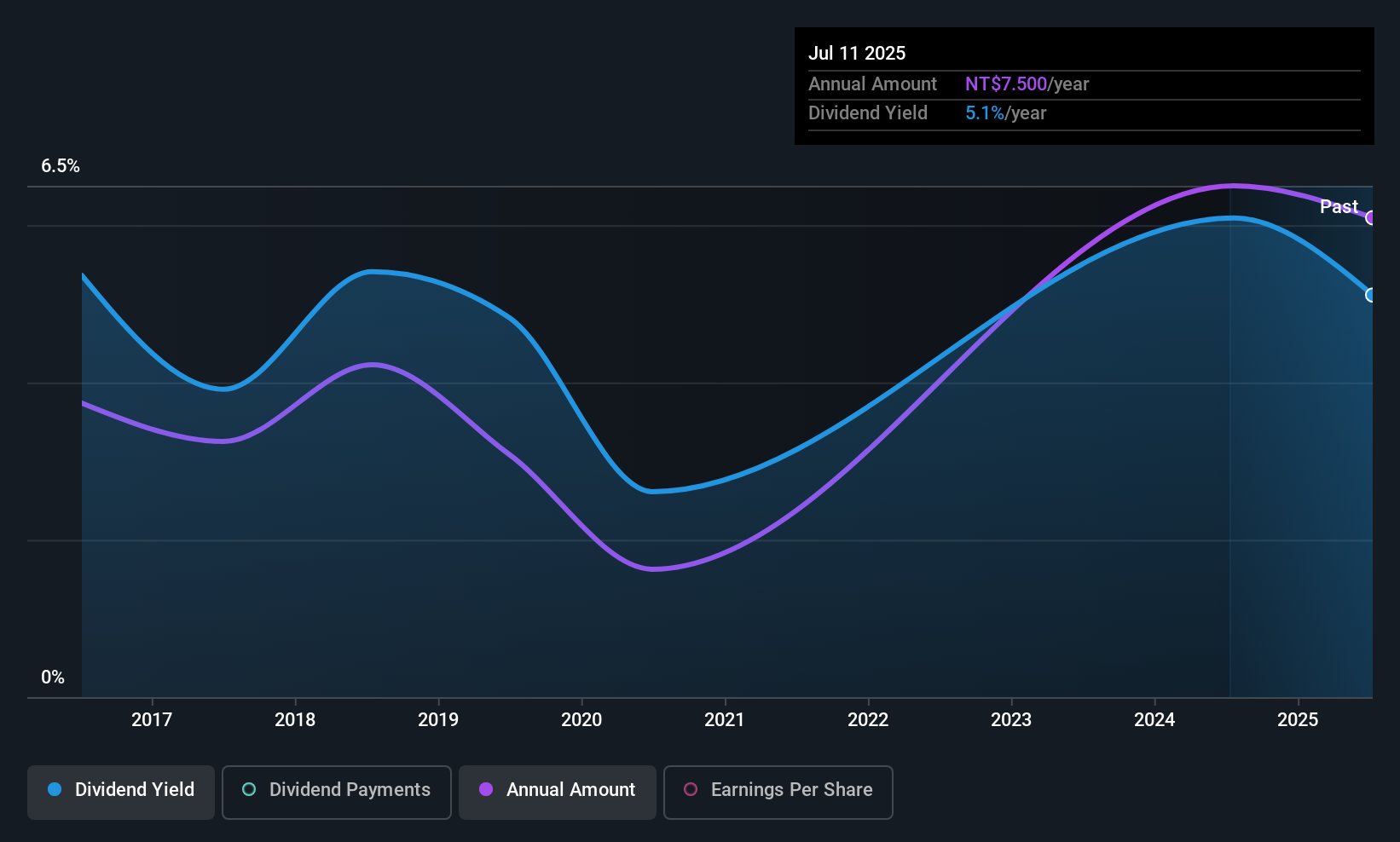This screenshot has height=842, width=1400.
Task: Click the 2020 x-axis label
Action: (x=581, y=719)
